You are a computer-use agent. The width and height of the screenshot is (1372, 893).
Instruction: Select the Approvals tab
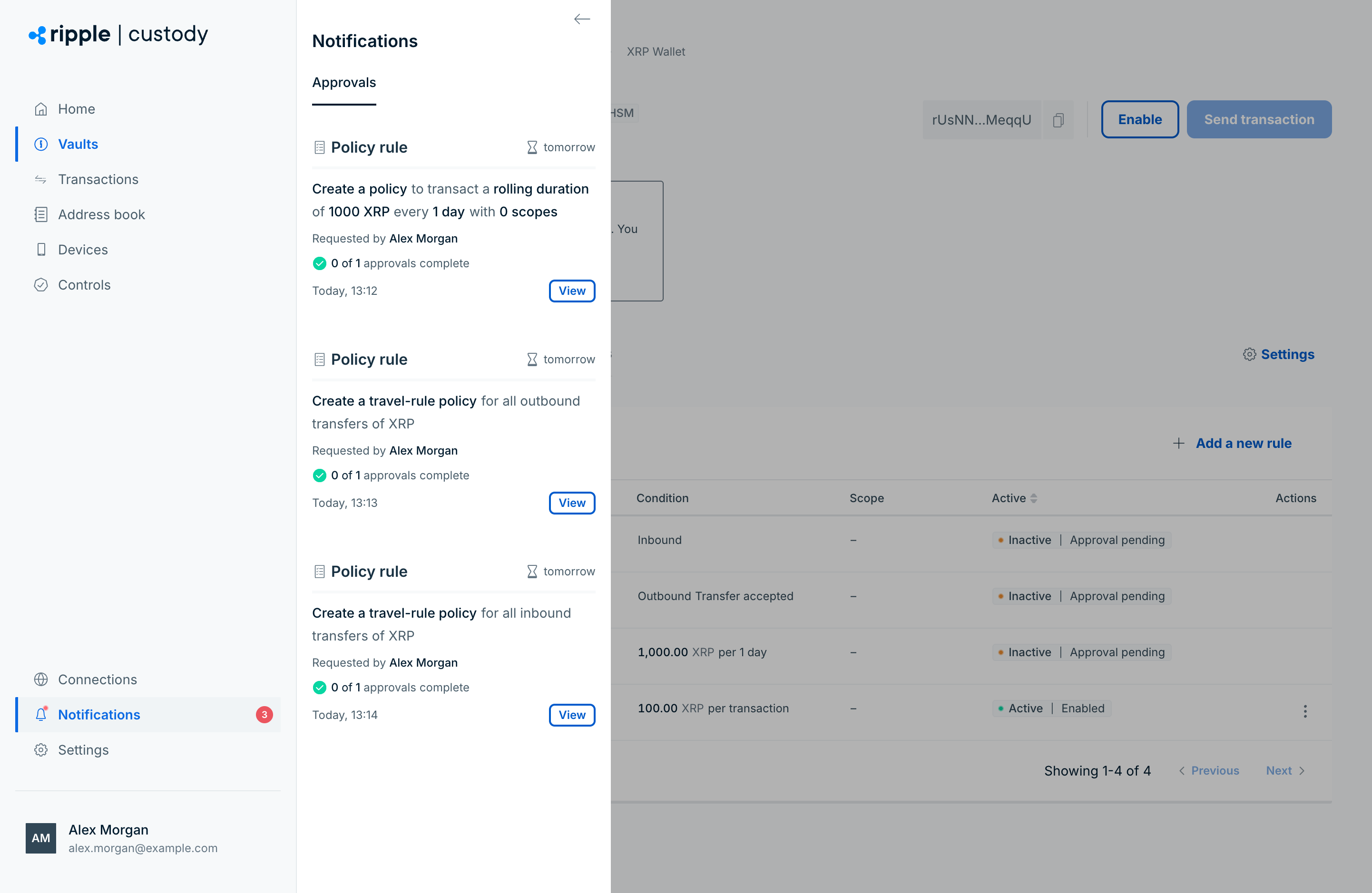click(344, 82)
